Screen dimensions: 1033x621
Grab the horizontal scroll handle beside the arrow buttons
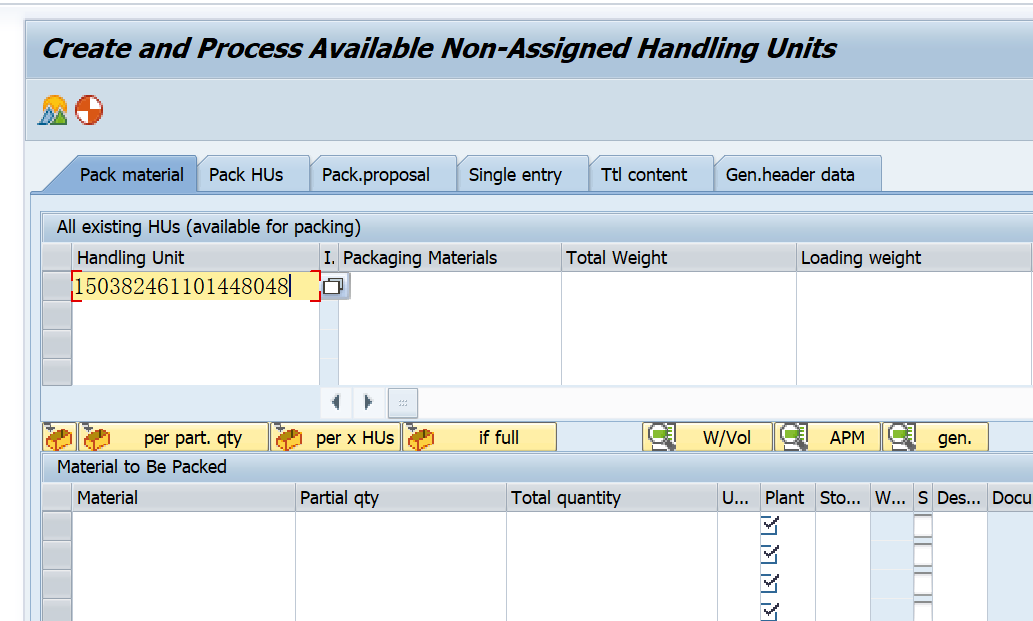[x=403, y=402]
